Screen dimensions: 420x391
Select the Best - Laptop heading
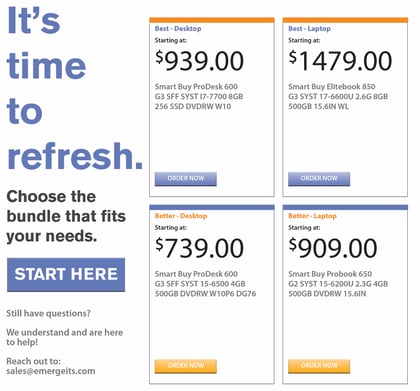pyautogui.click(x=309, y=29)
